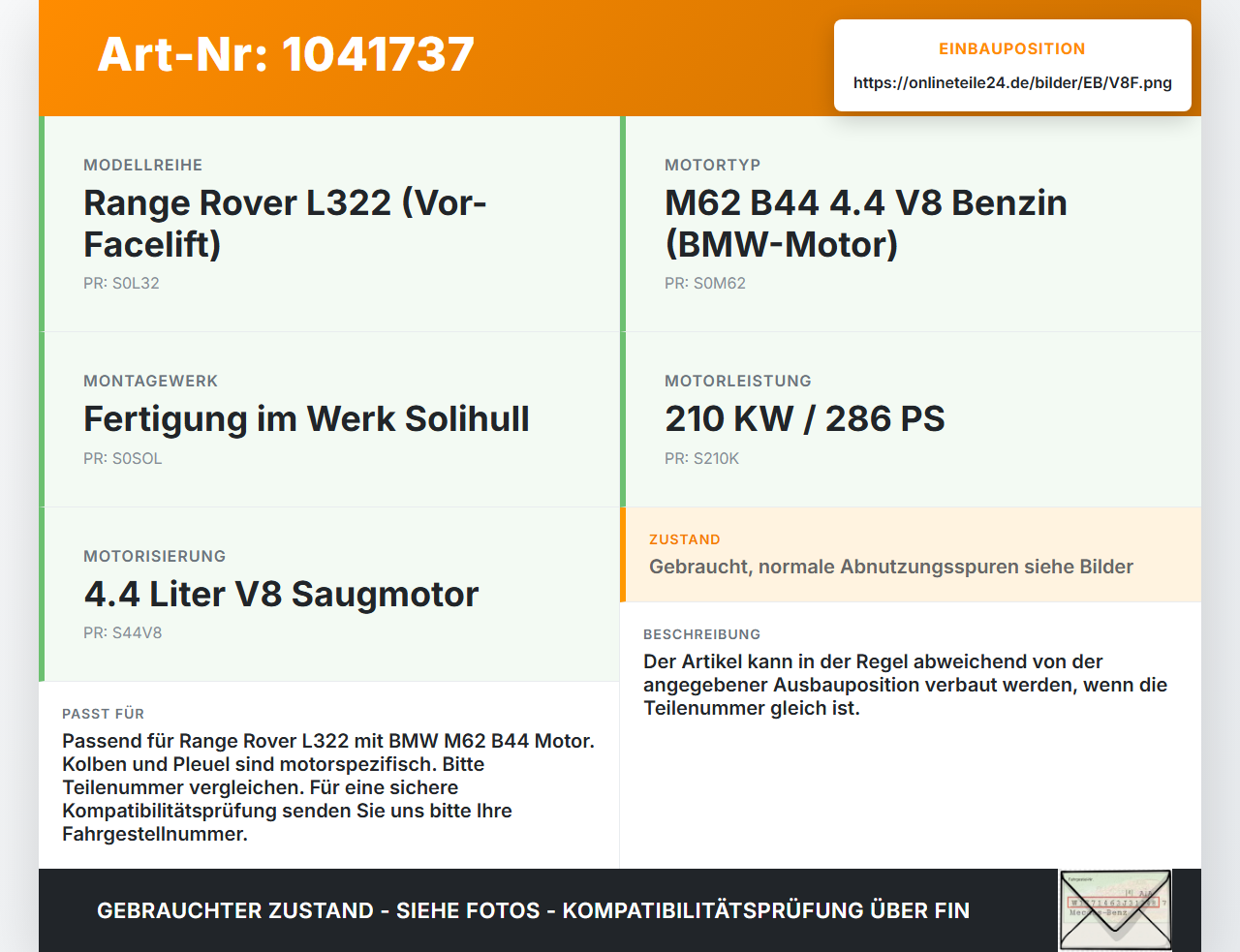
Task: Click the PR: S0SOL code
Action: click(123, 458)
